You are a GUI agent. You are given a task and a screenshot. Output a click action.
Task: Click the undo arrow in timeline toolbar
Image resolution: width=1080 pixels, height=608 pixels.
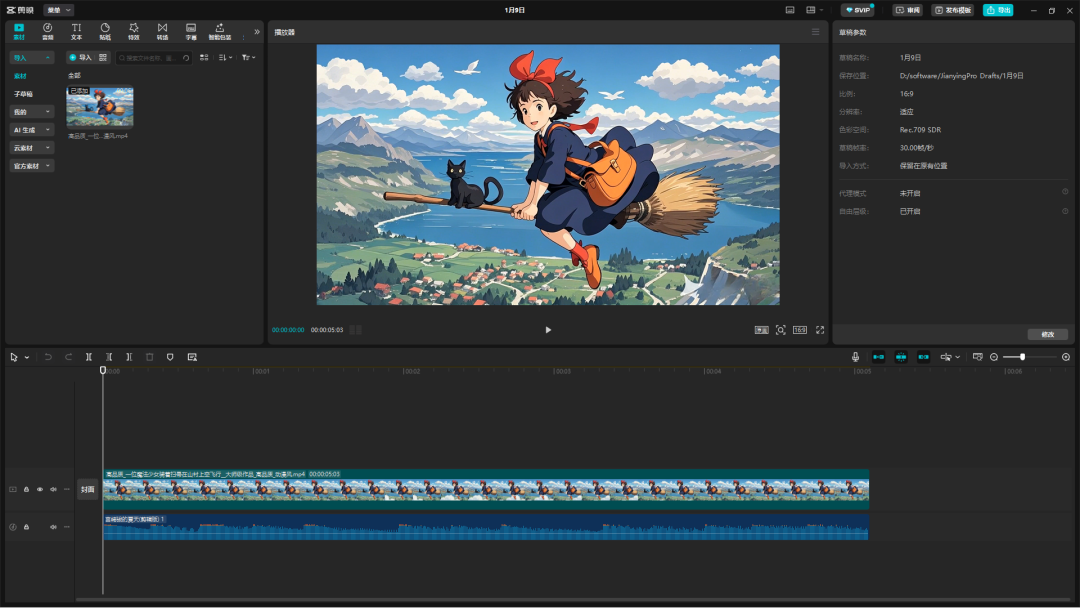point(48,357)
